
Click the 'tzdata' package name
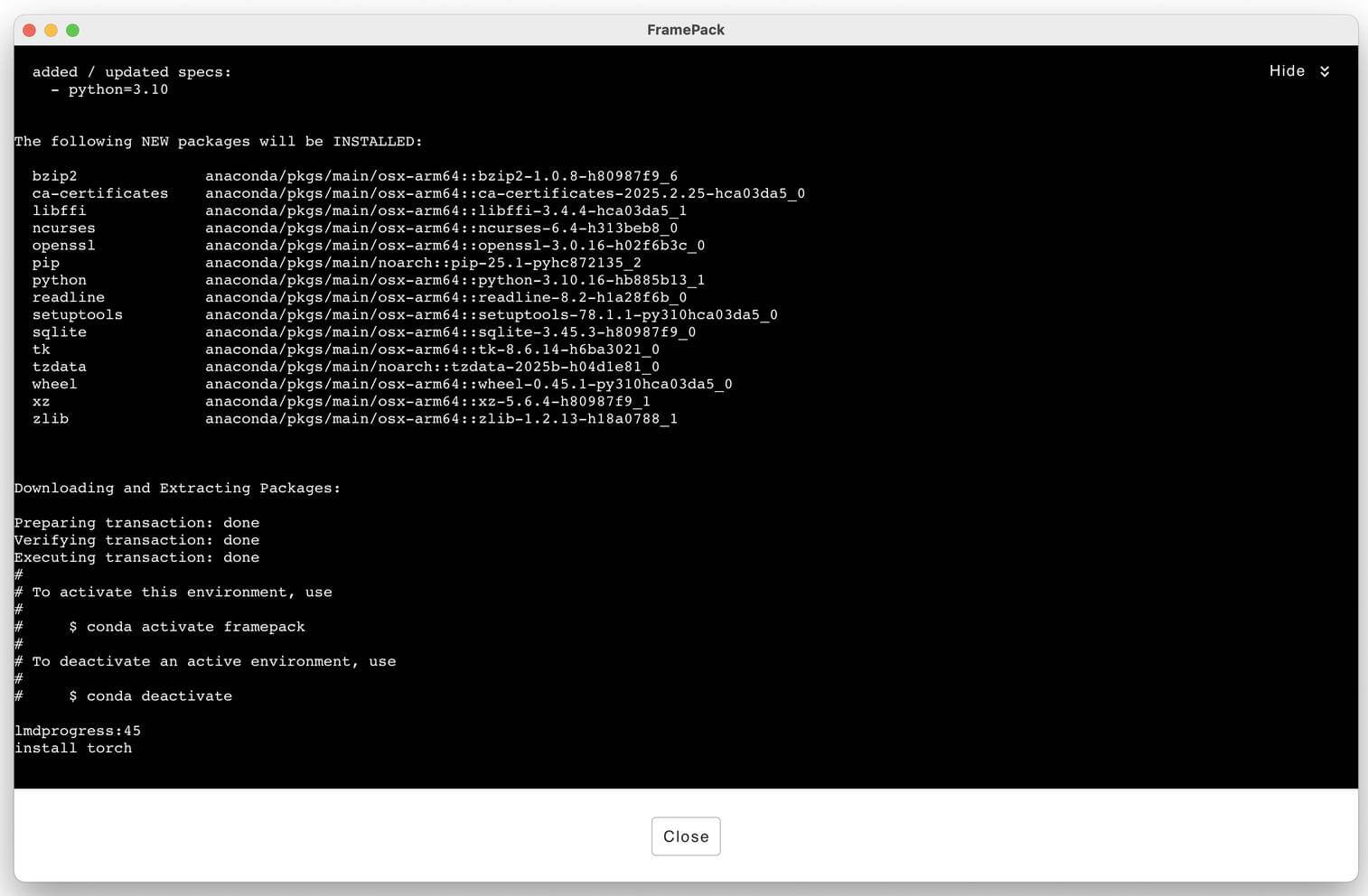click(60, 367)
